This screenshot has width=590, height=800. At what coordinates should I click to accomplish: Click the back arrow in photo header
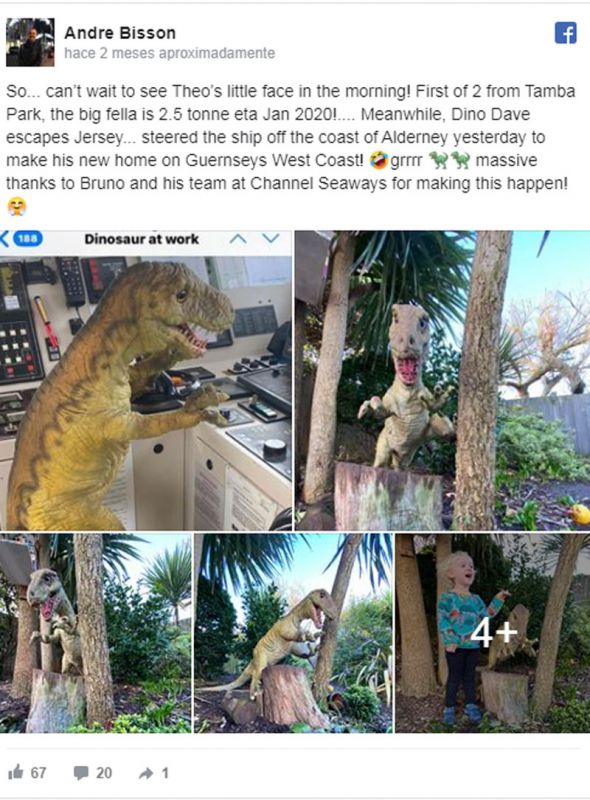5,239
